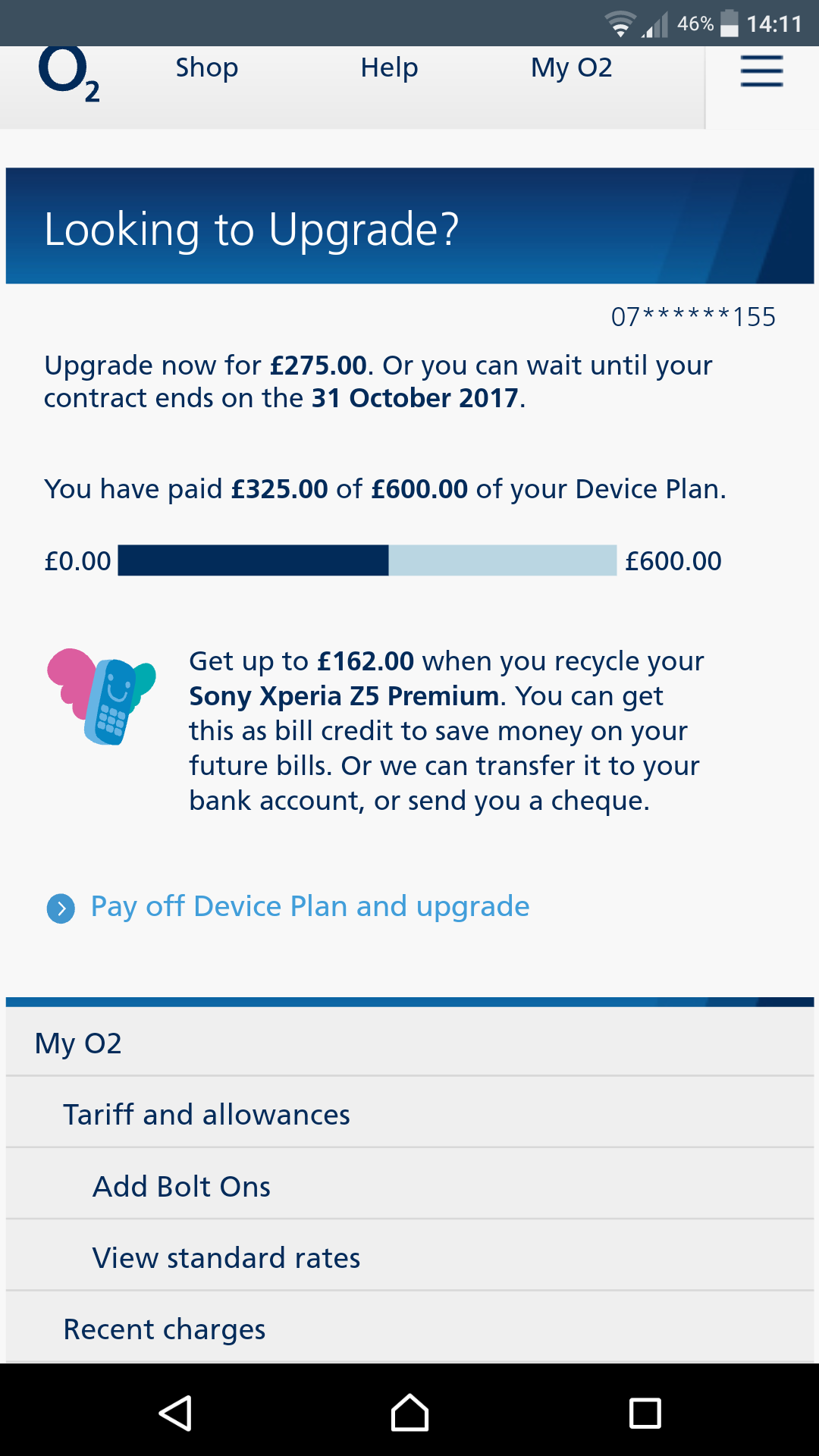
Task: Click the chevron before Pay off Device Plan
Action: (61, 908)
